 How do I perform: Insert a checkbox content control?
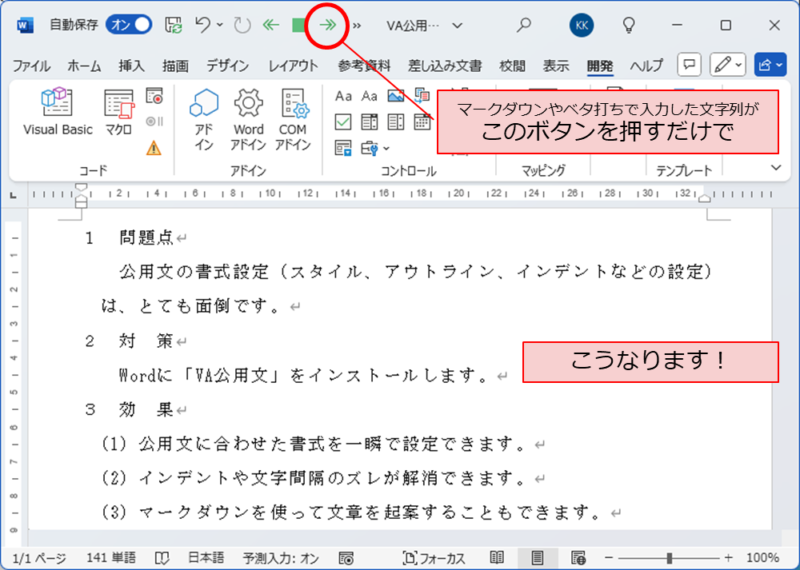coord(343,122)
